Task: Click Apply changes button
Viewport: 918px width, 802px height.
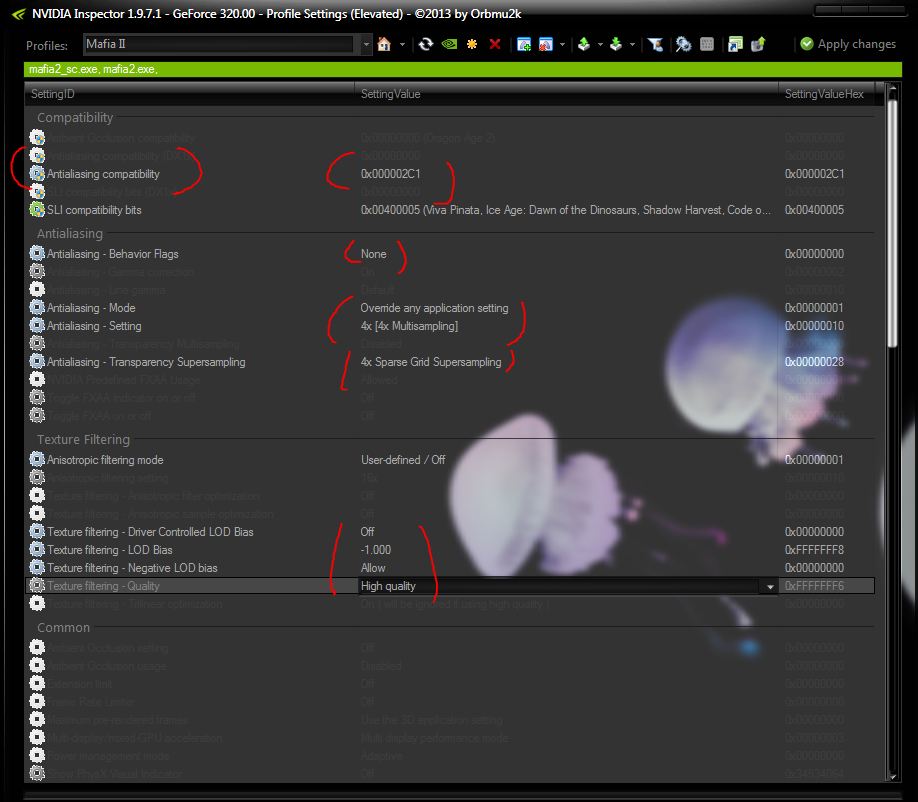Action: 848,44
